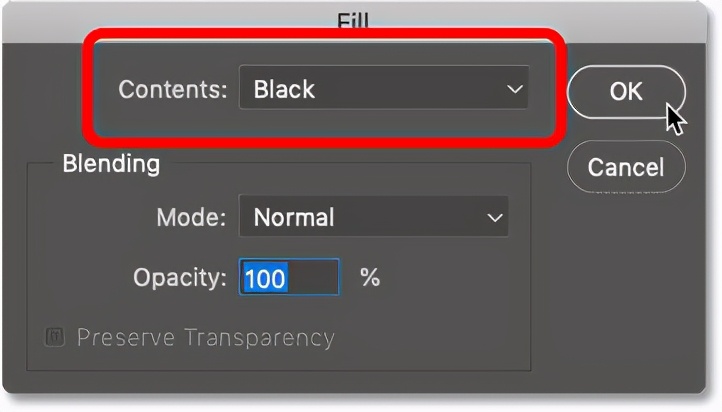
Task: Click the chevron arrow in Contents dropdown
Action: point(515,90)
